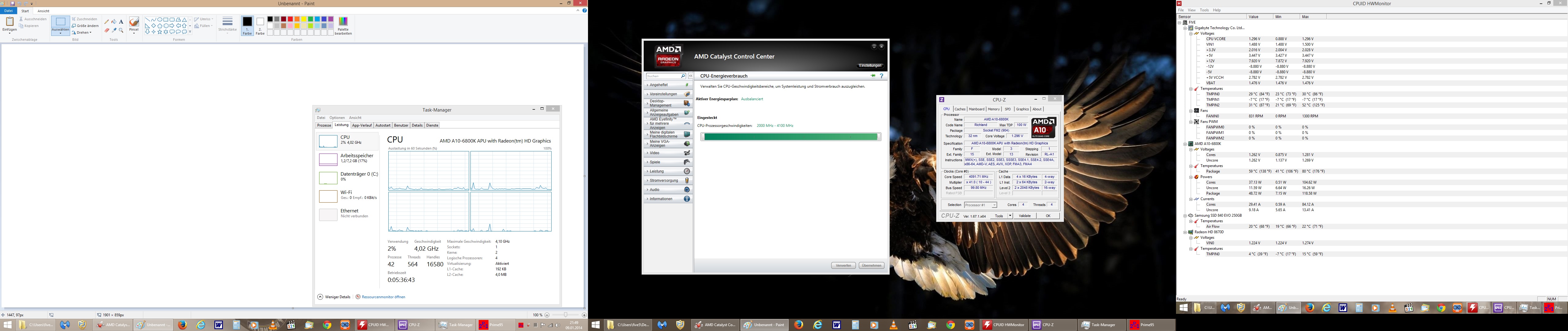1568x331 pixels.
Task: Switch to the Autostart tab in Task-Manager
Action: (x=383, y=125)
